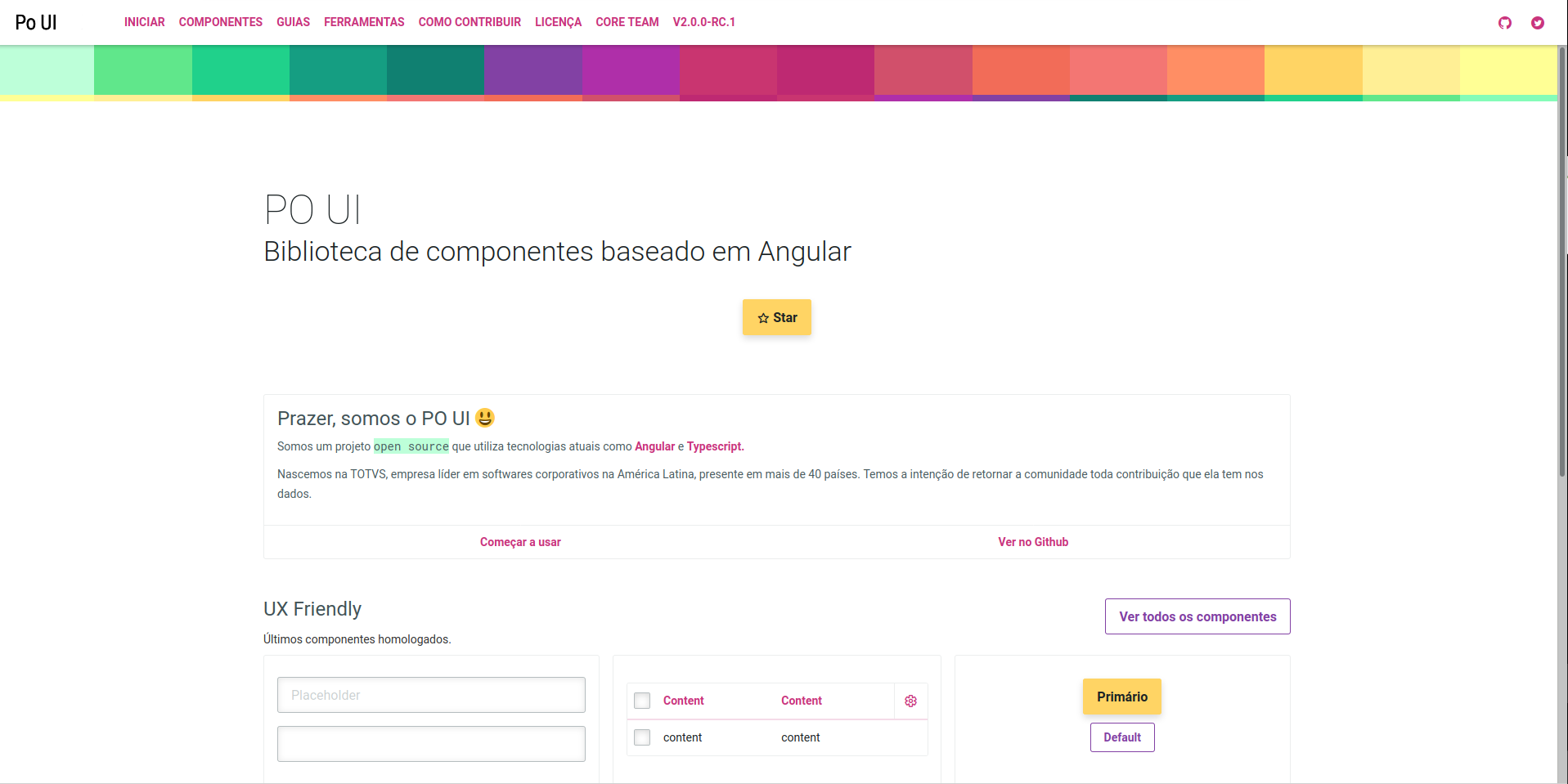The height and width of the screenshot is (784, 1568).
Task: Tick the table header select-all checkbox
Action: click(642, 701)
